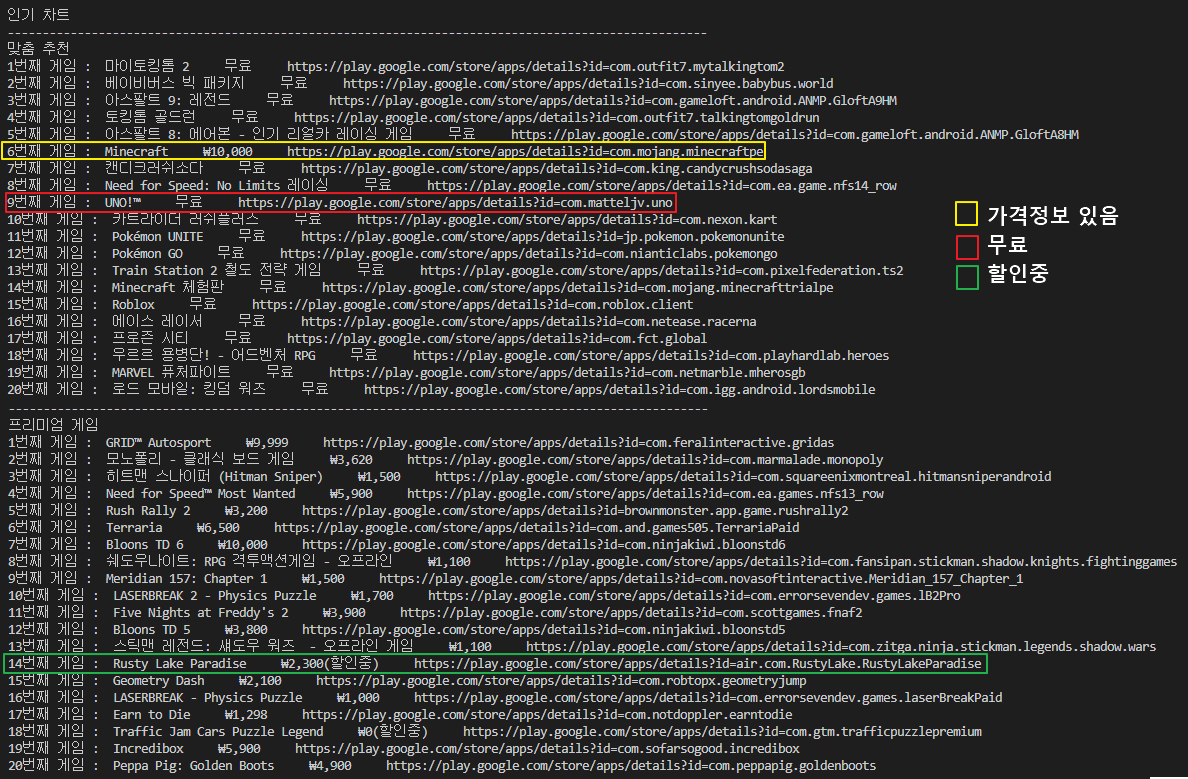Image resolution: width=1188 pixels, height=779 pixels.
Task: Click the 'Pokémon GO' game name
Action: [x=147, y=254]
